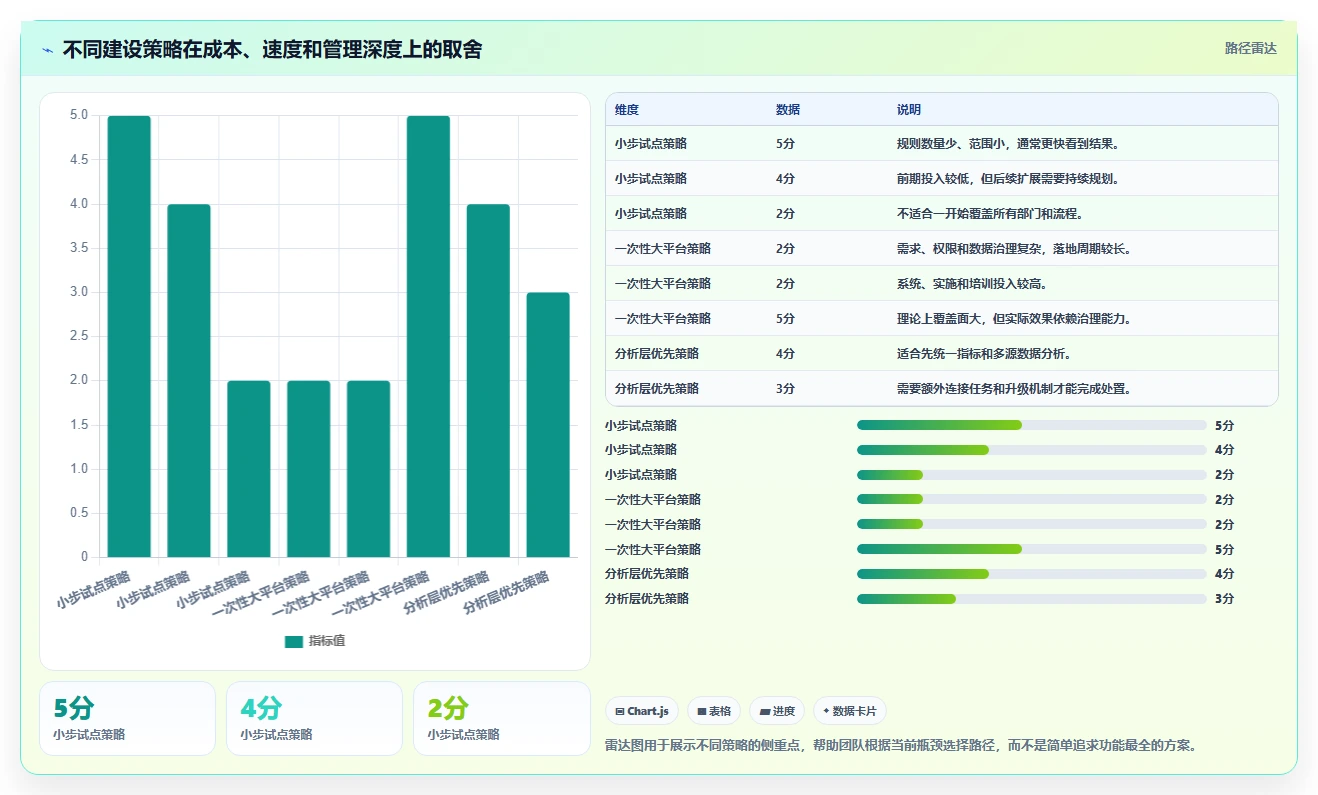Click the Chart.js tag icon

(x=620, y=711)
